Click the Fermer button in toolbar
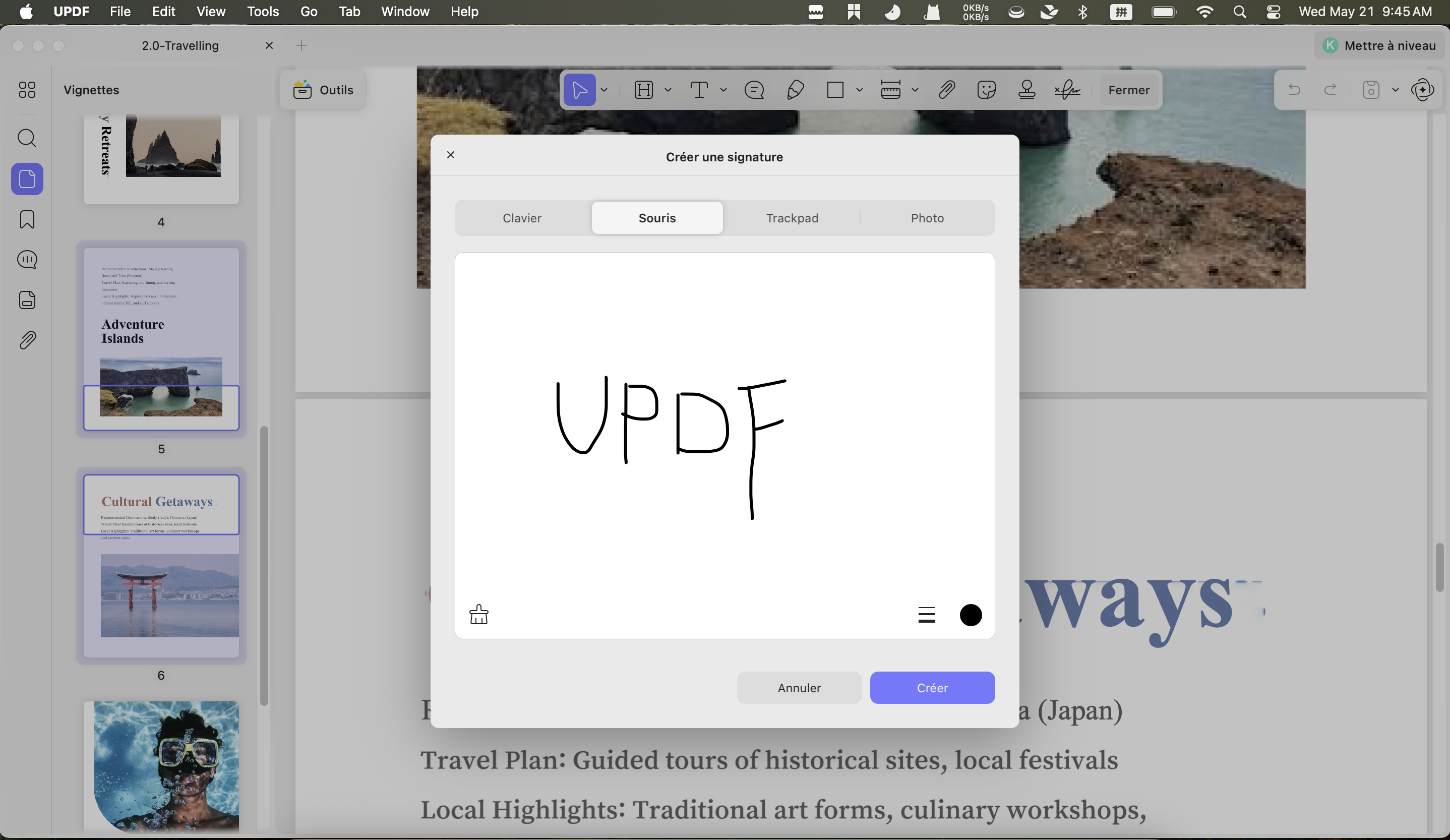The height and width of the screenshot is (840, 1450). 1129,90
